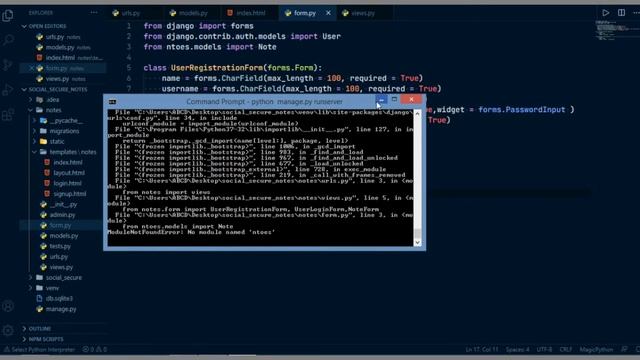This screenshot has height=360, width=640.
Task: Change line endings via CRLF indicator
Action: click(x=565, y=349)
